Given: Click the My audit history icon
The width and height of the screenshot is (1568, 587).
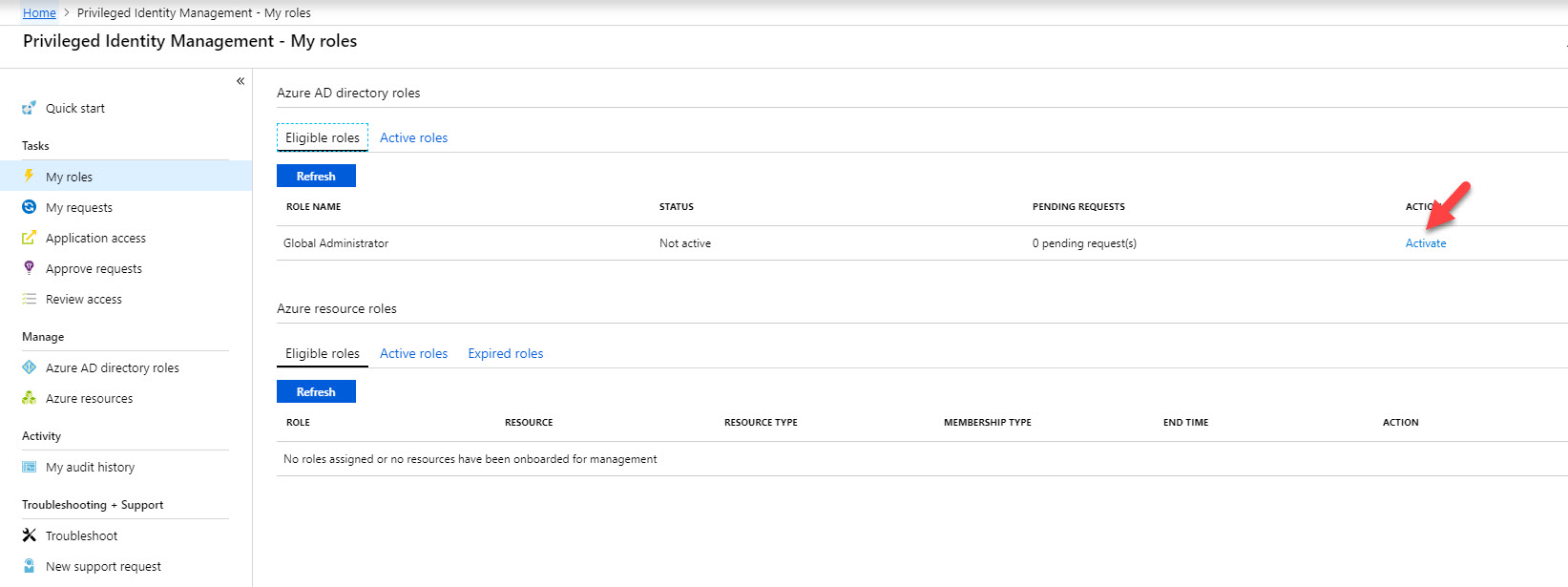Looking at the screenshot, I should click(29, 467).
